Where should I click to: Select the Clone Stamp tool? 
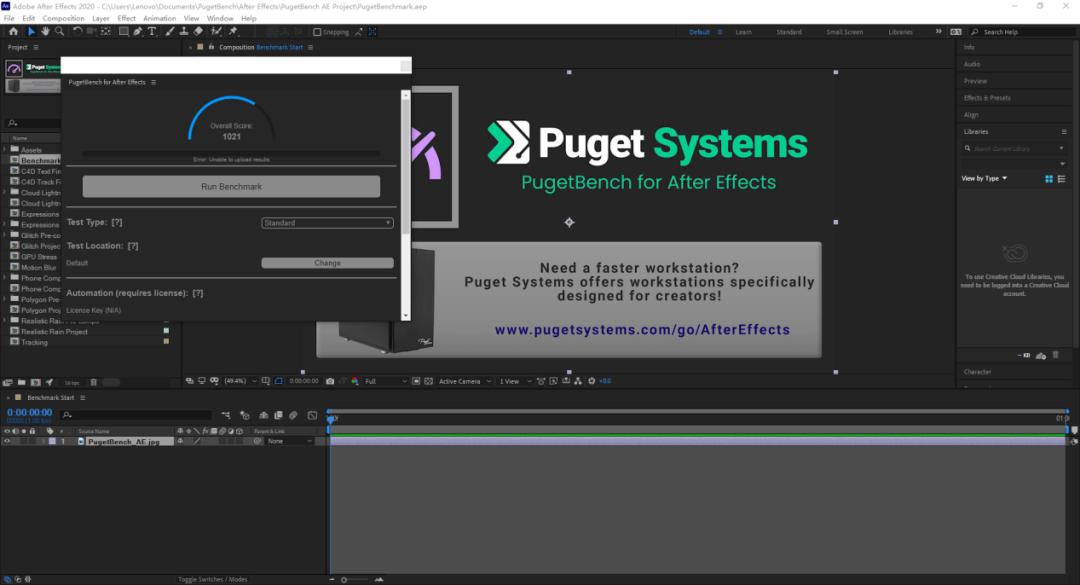tap(184, 32)
